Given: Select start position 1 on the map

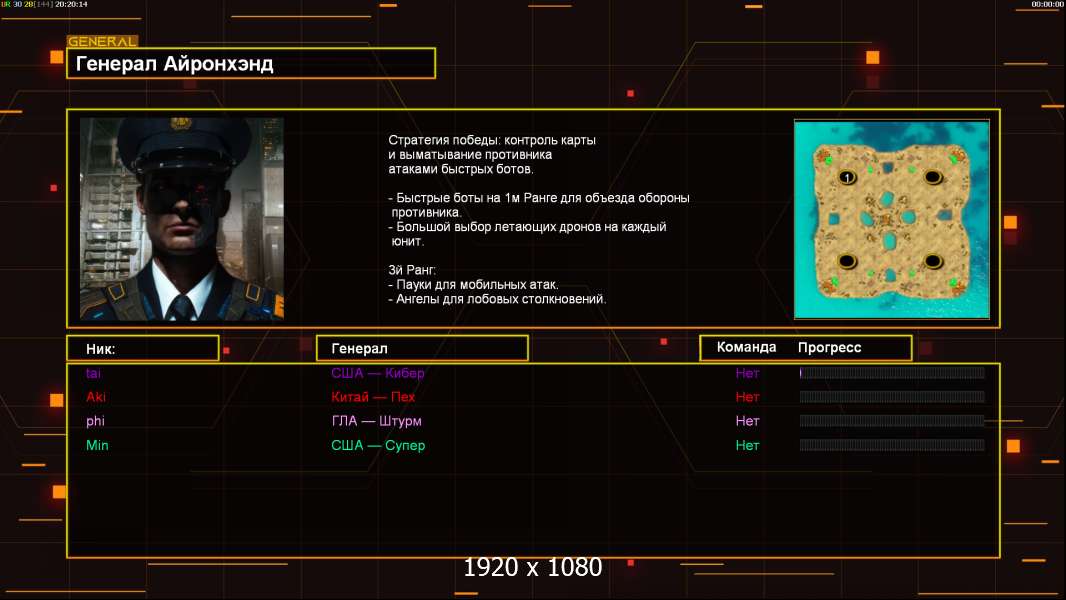Looking at the screenshot, I should click(847, 177).
